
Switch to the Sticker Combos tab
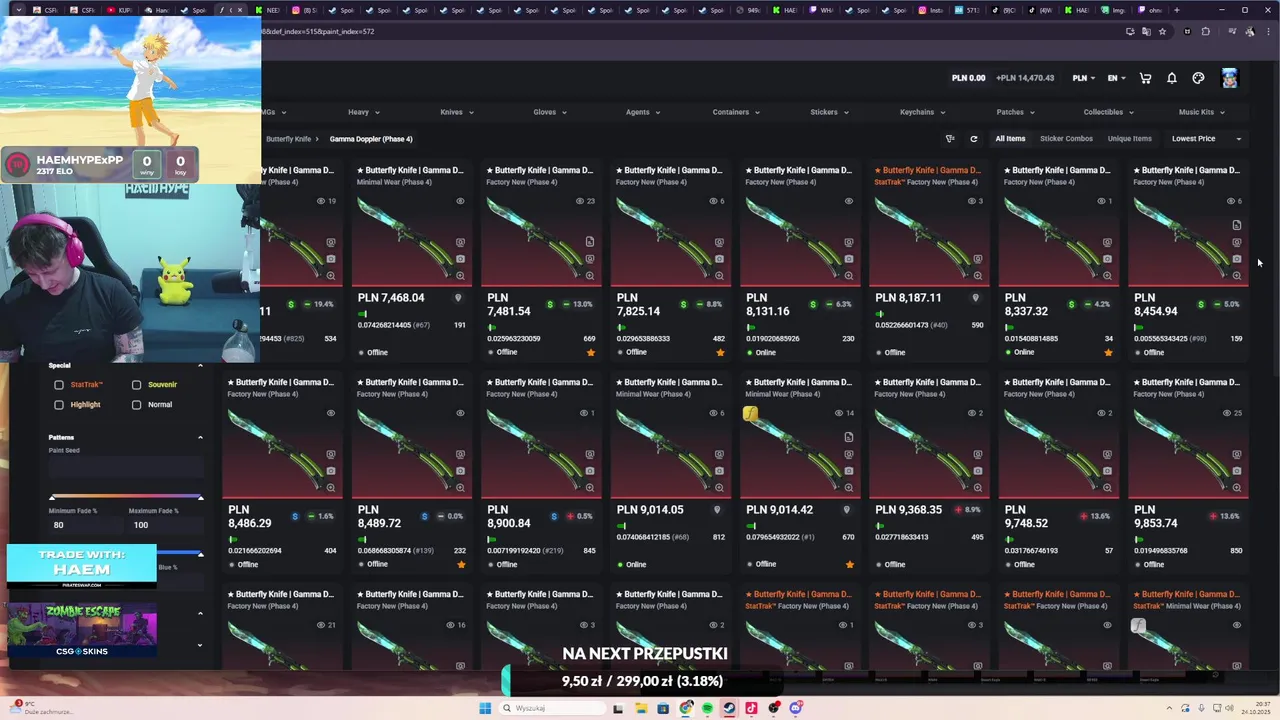pyautogui.click(x=1066, y=139)
